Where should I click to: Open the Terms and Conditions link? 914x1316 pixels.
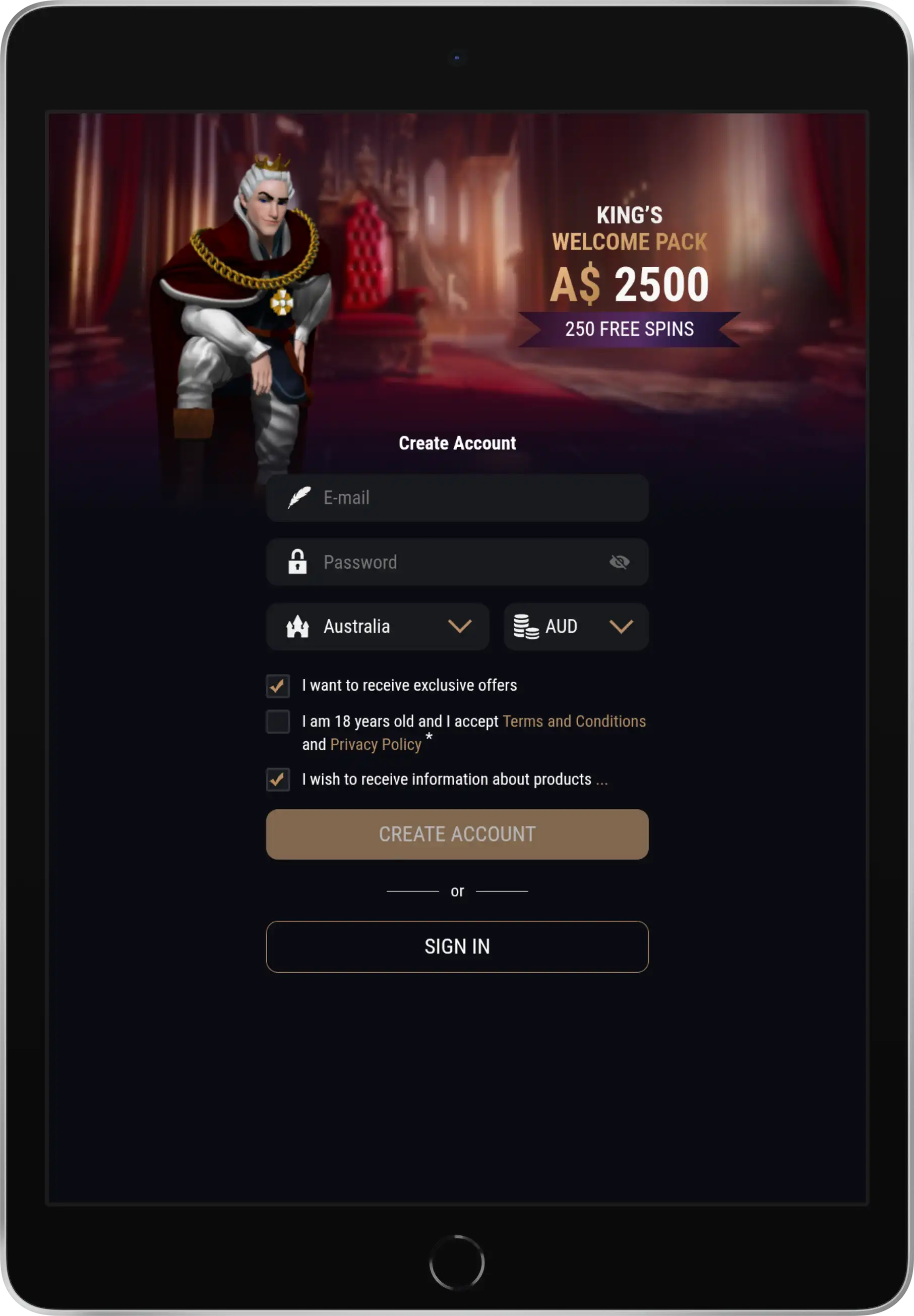(x=574, y=721)
